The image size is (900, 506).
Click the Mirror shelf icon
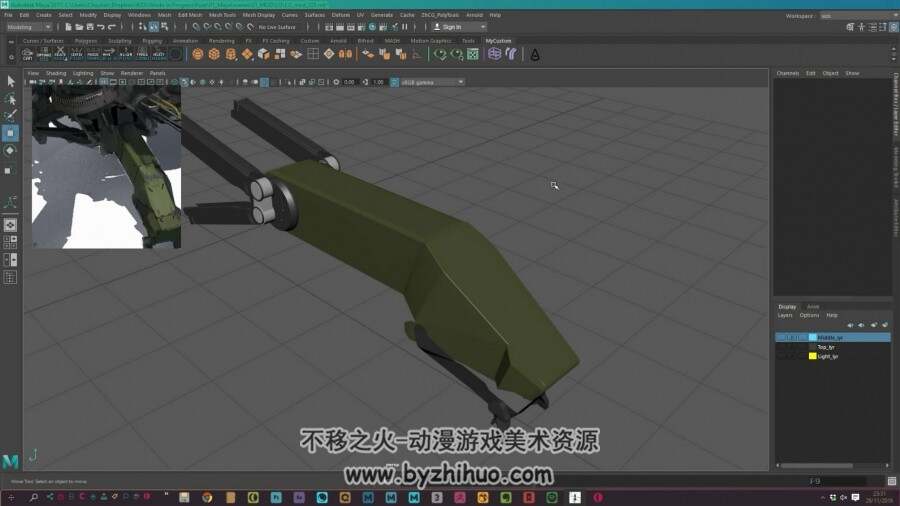(345, 55)
